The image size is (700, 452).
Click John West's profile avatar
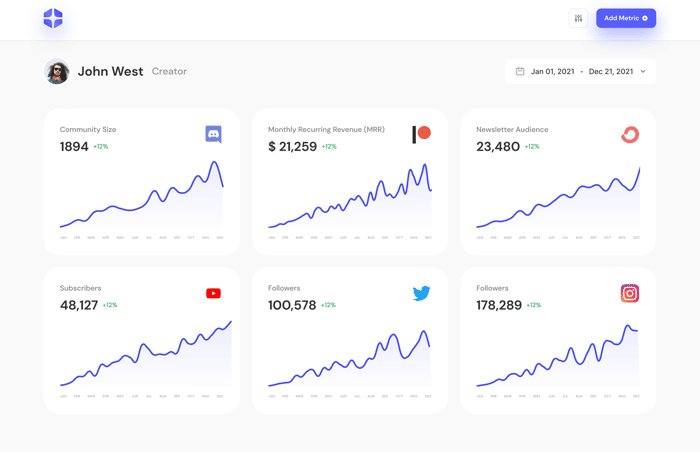[57, 71]
